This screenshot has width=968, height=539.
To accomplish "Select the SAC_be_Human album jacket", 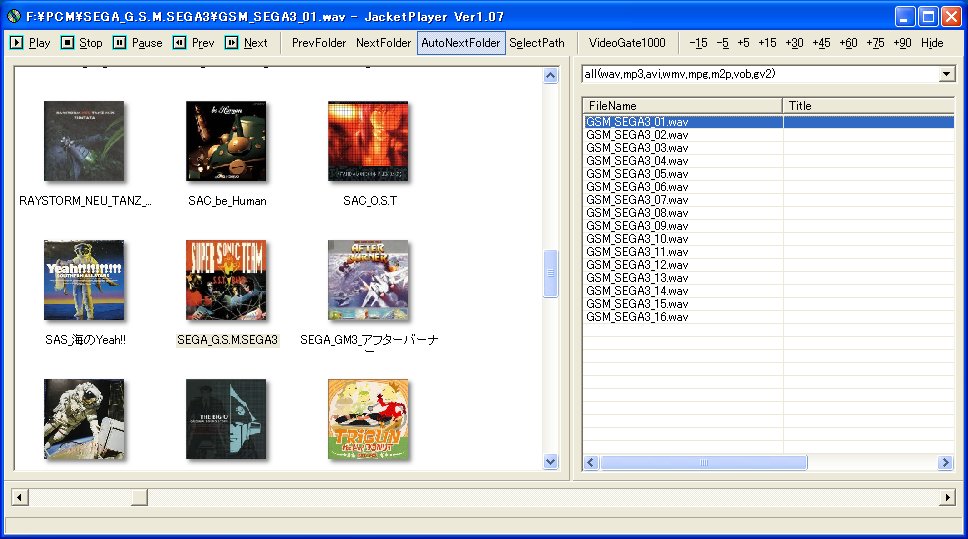I will tap(226, 141).
